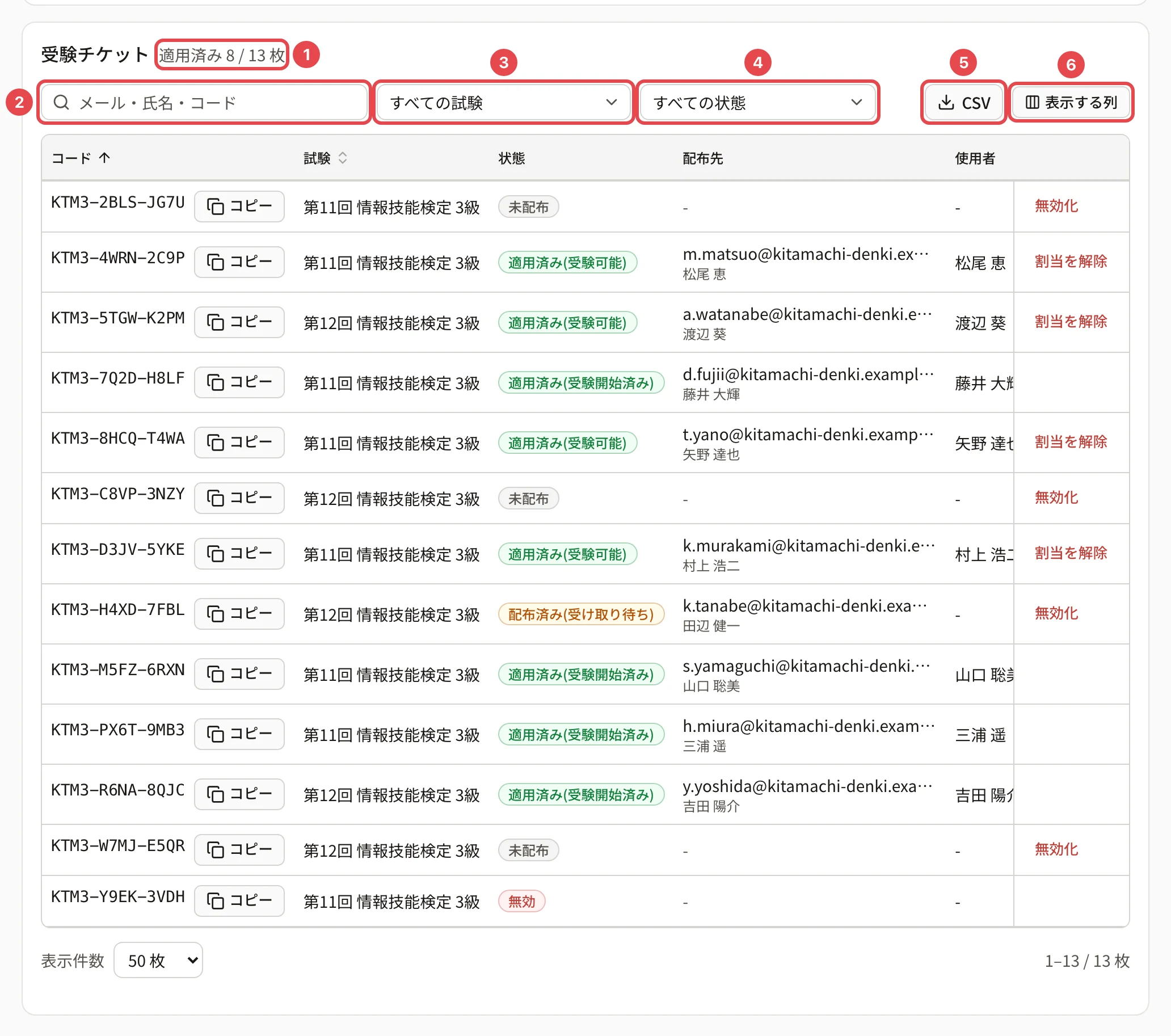Click the 配布済み(受け取り待ち) status badge

point(581,614)
